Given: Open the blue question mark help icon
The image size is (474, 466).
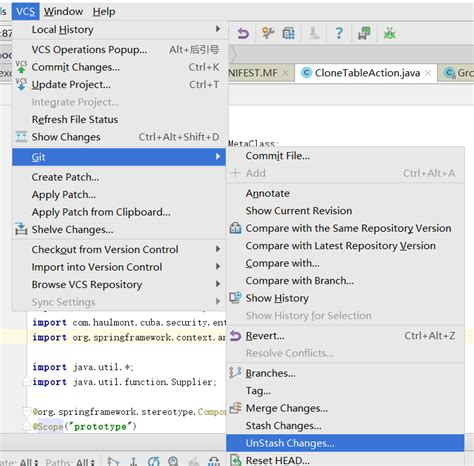Looking at the screenshot, I should pyautogui.click(x=339, y=33).
